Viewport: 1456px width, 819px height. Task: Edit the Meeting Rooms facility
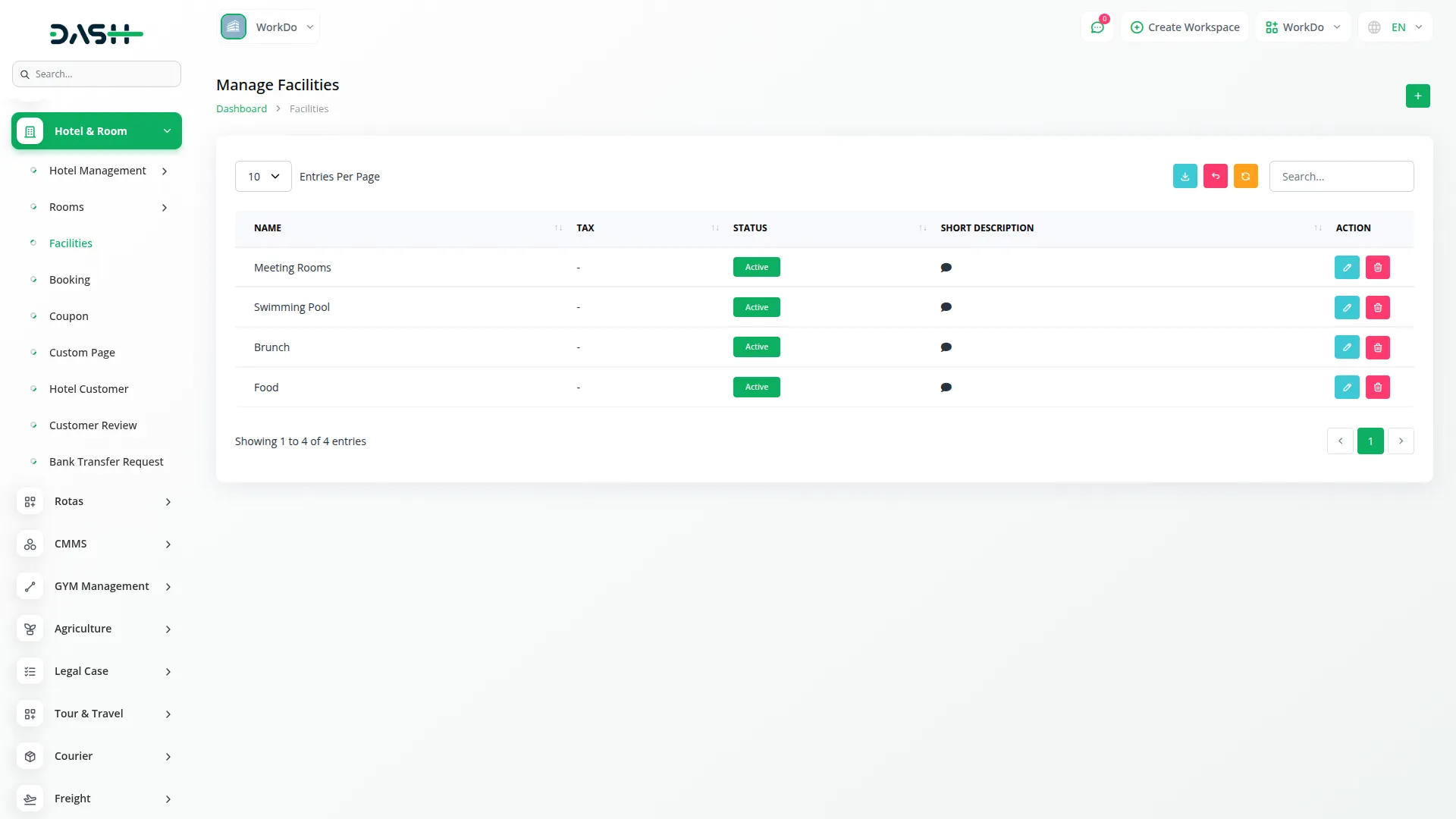[x=1347, y=267]
